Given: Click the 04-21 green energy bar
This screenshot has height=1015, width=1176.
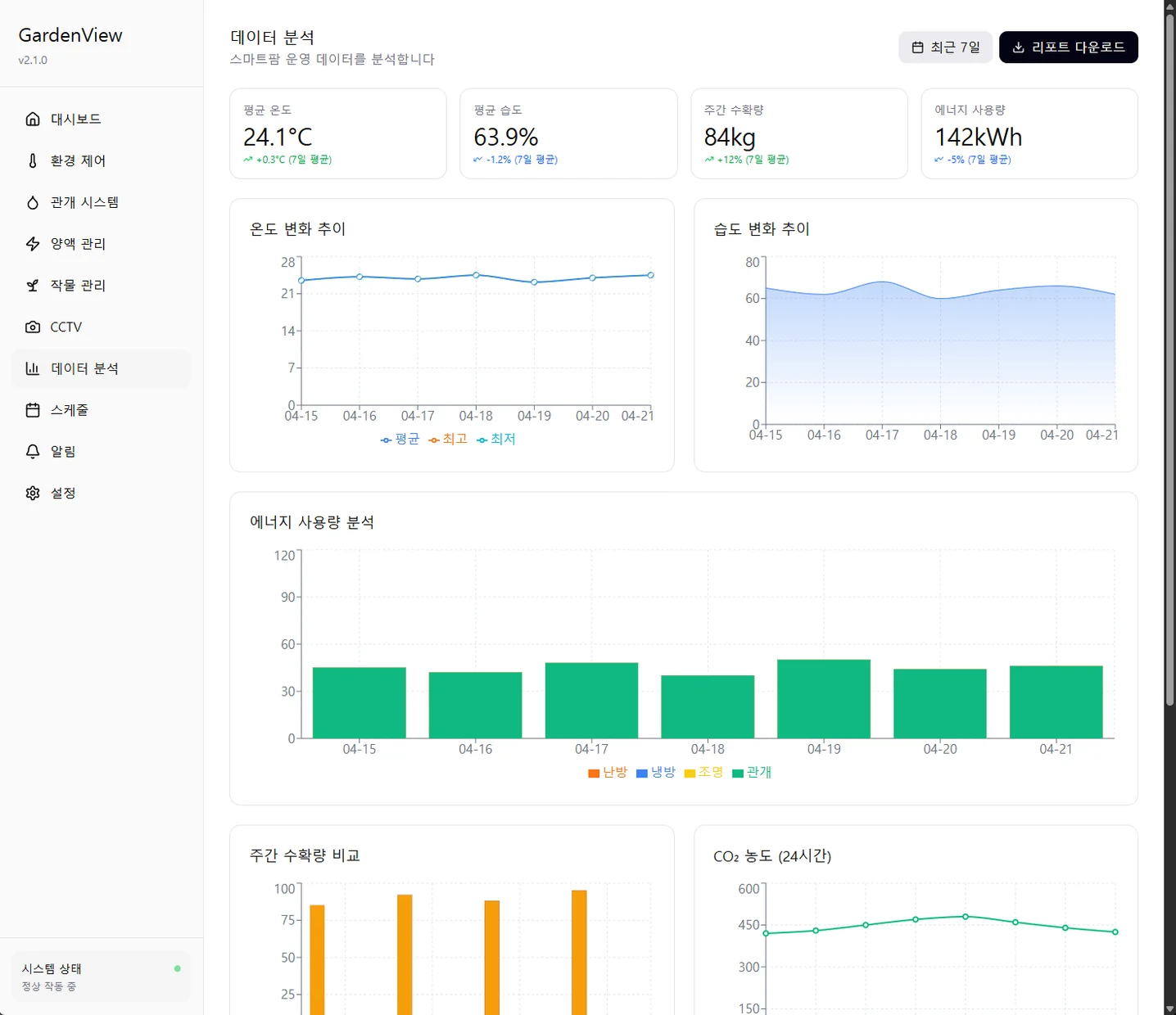Looking at the screenshot, I should 1056,702.
